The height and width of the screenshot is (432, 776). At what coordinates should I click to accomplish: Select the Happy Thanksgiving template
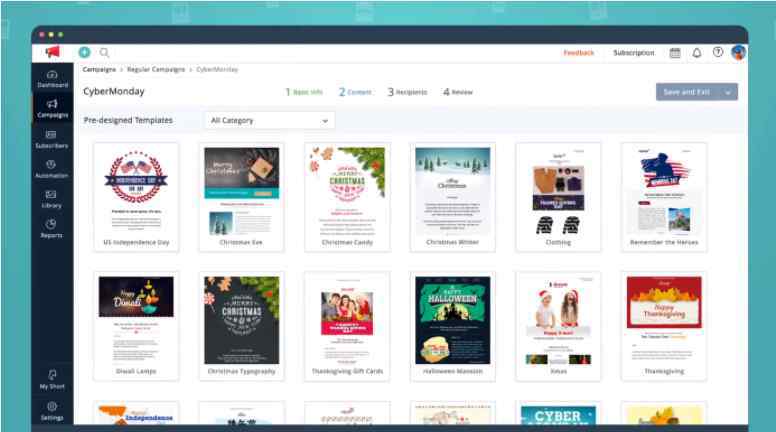pyautogui.click(x=664, y=326)
